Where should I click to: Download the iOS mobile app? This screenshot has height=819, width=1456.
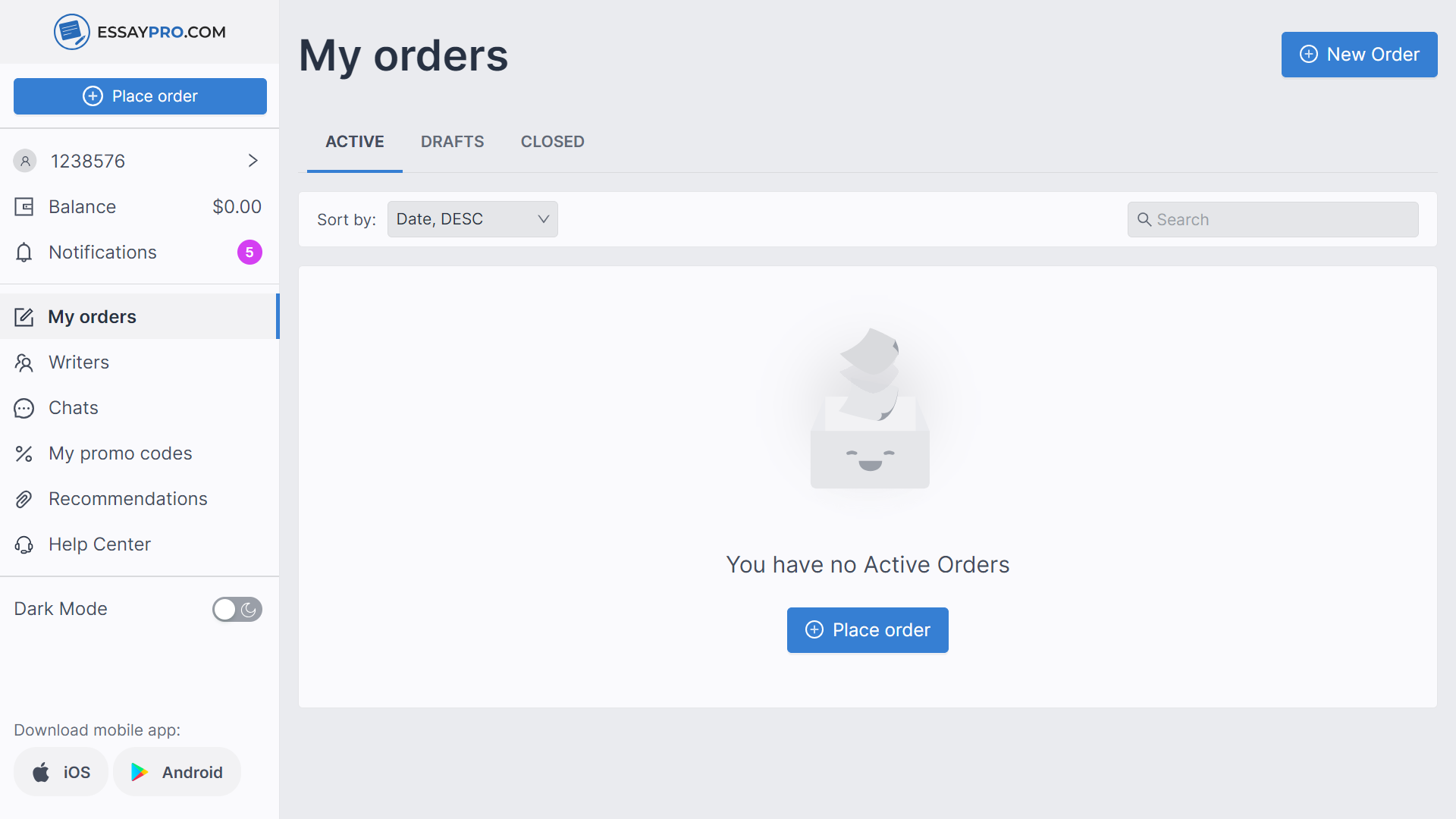pos(61,772)
